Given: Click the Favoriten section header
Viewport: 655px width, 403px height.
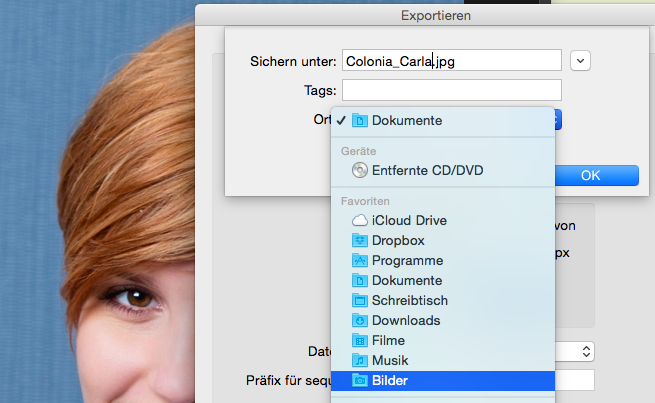Looking at the screenshot, I should [x=365, y=201].
